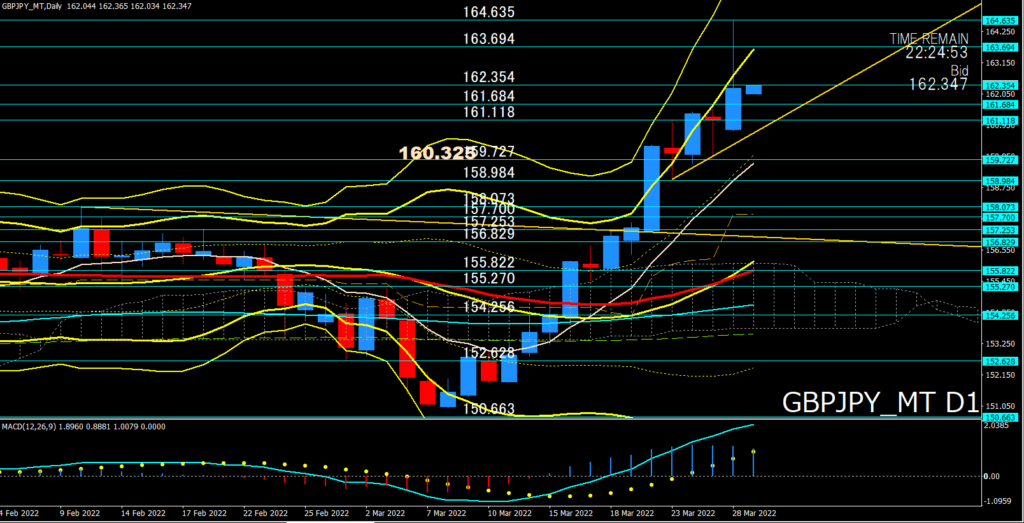
Task: Click the 163.150 price scale value
Action: coord(999,63)
